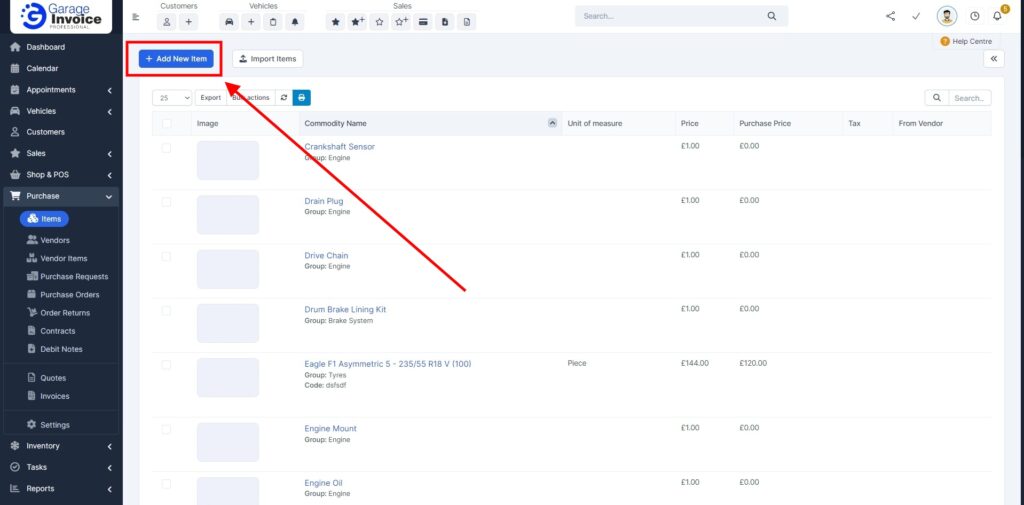Open Vendors in the Purchase submenu
Screen dimensions: 1024x505
[54, 240]
